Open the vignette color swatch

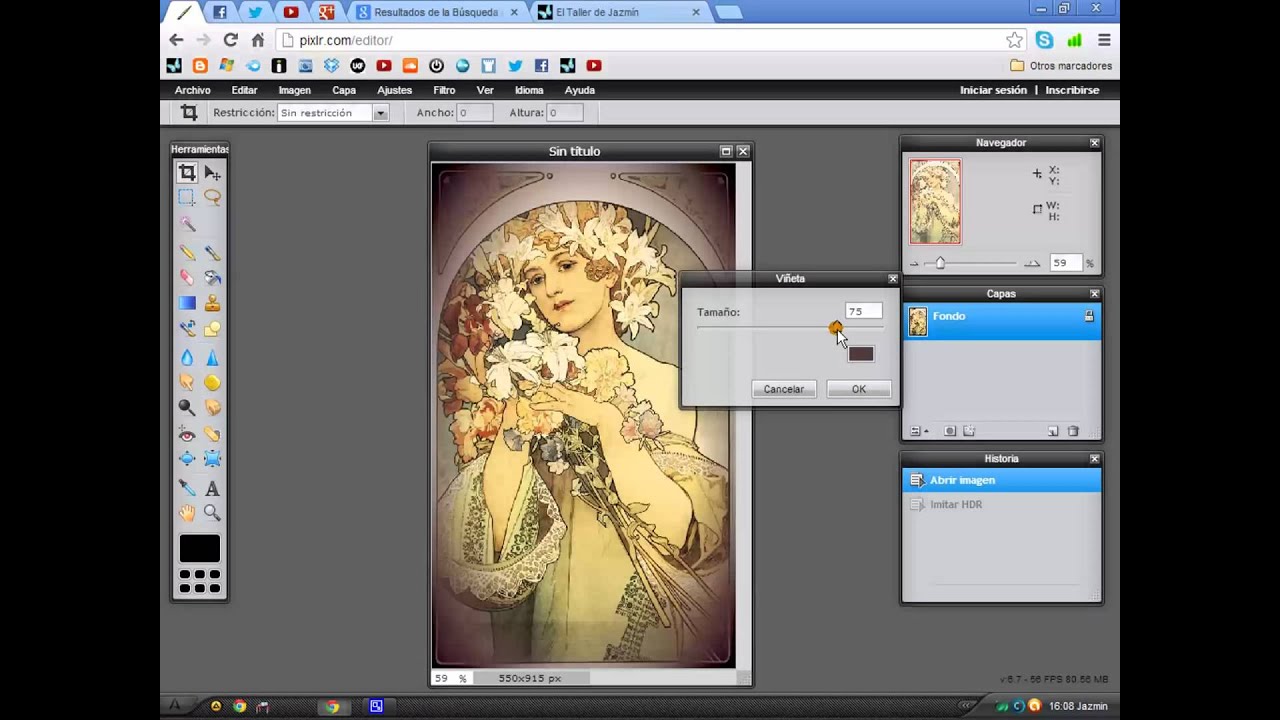click(x=861, y=354)
